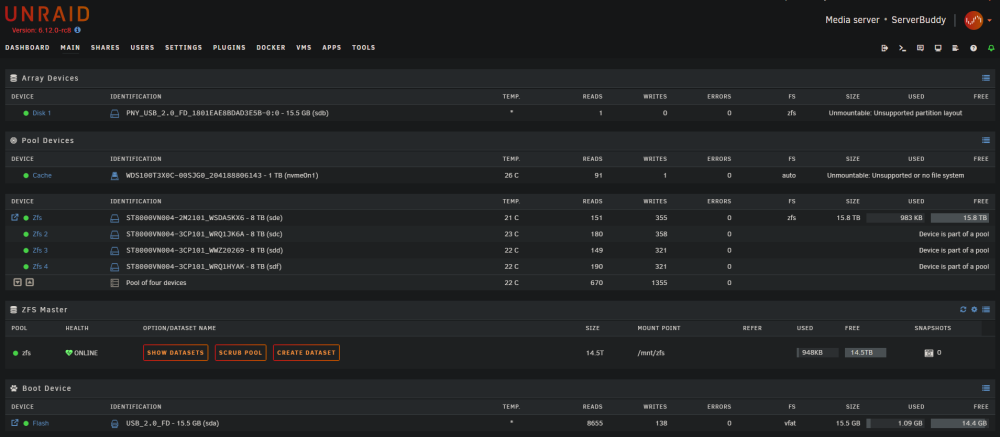Click the Flash 14.4 GB free bar
The height and width of the screenshot is (437, 1000).
(x=960, y=423)
